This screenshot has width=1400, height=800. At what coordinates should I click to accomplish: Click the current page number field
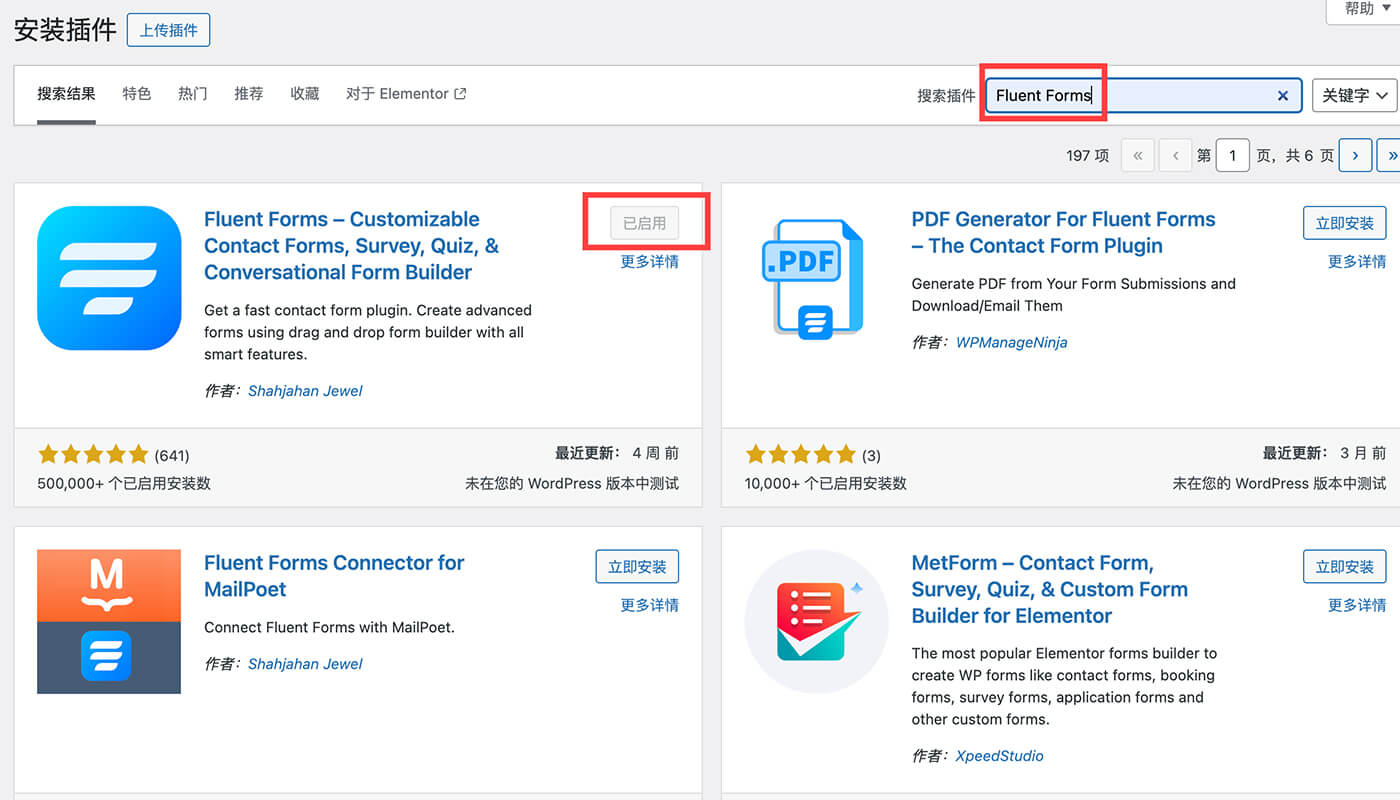click(1233, 155)
